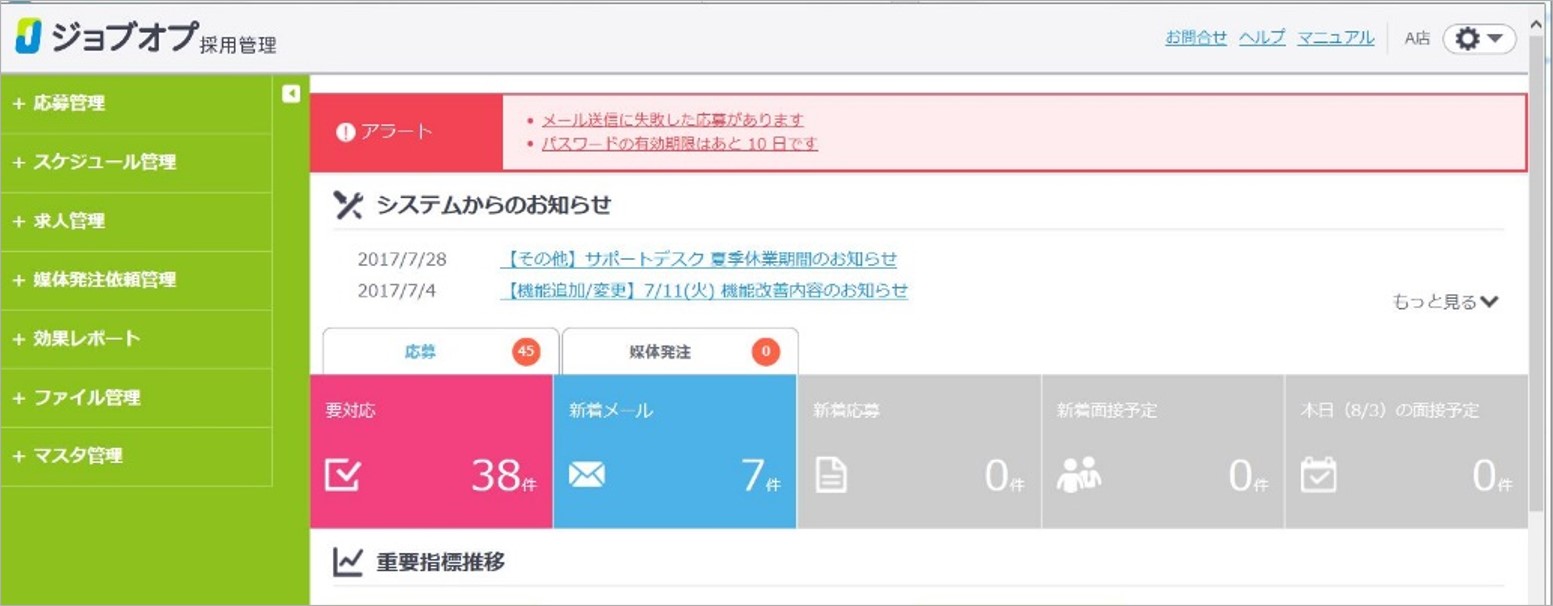Click the chart icon beside 重要指標推移
The image size is (1553, 606).
tap(346, 562)
